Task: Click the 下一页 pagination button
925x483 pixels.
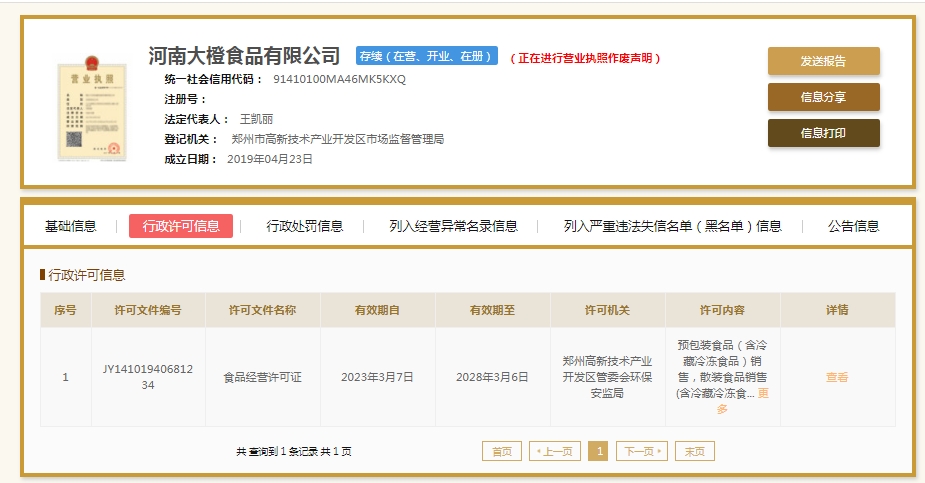Action: [x=642, y=451]
